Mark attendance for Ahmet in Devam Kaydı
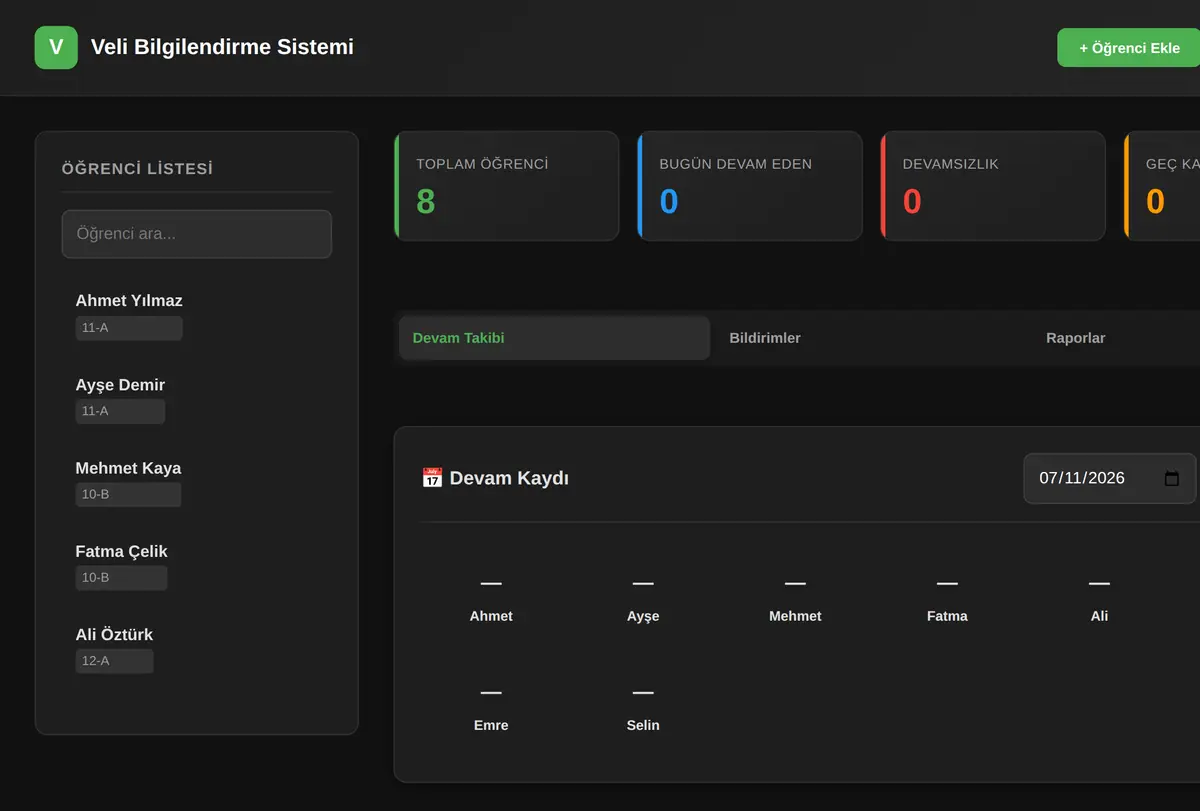This screenshot has width=1200, height=811. tap(491, 598)
